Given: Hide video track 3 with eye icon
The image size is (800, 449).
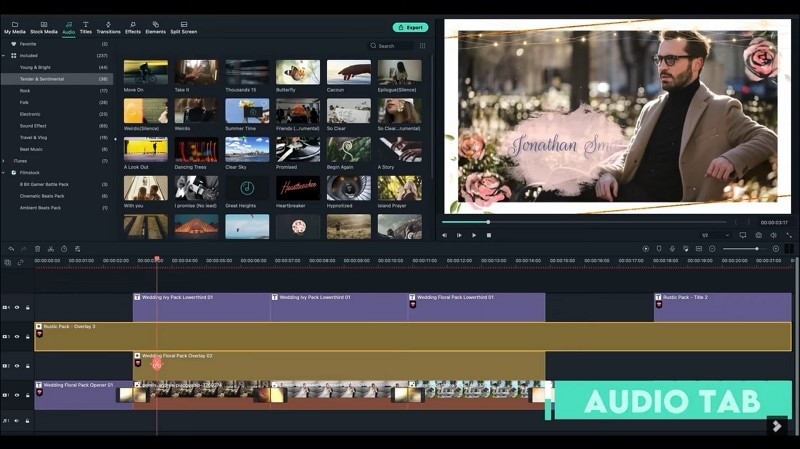Looking at the screenshot, I should [x=17, y=337].
